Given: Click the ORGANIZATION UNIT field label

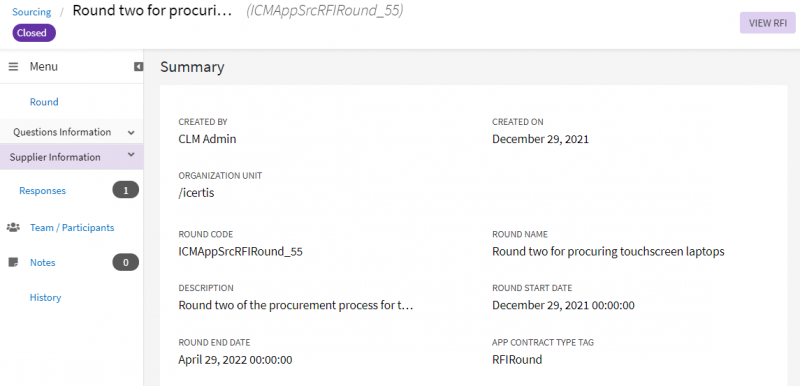Looking at the screenshot, I should (220, 175).
